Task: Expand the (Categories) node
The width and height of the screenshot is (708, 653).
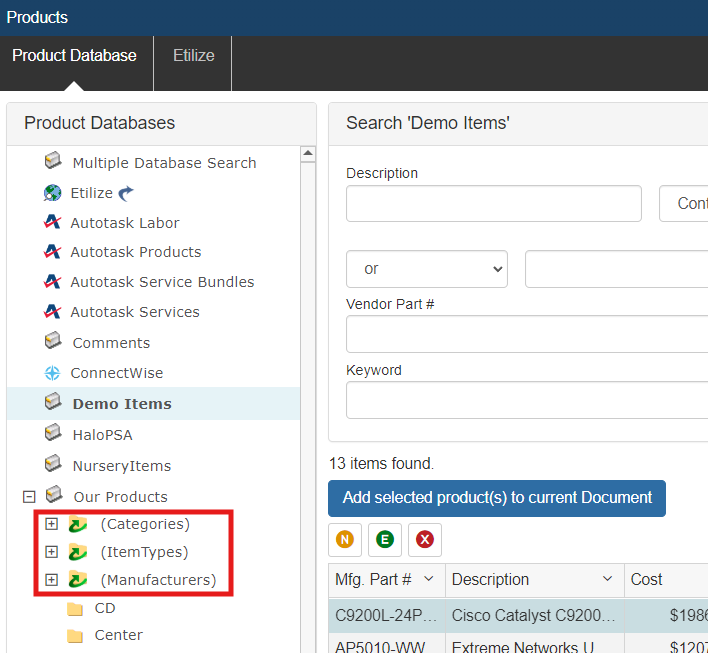Action: tap(51, 524)
